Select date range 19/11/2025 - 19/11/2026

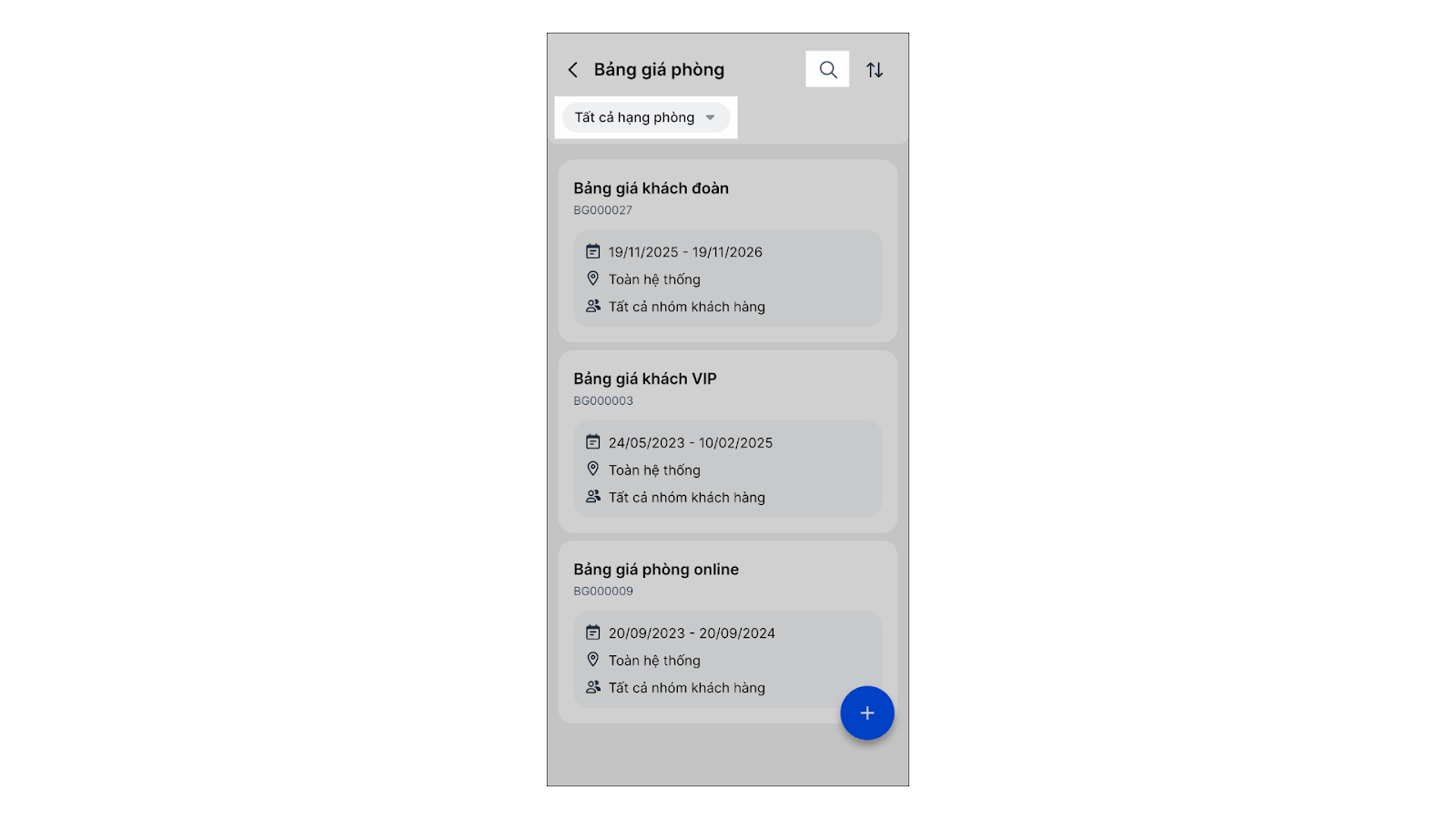click(685, 252)
